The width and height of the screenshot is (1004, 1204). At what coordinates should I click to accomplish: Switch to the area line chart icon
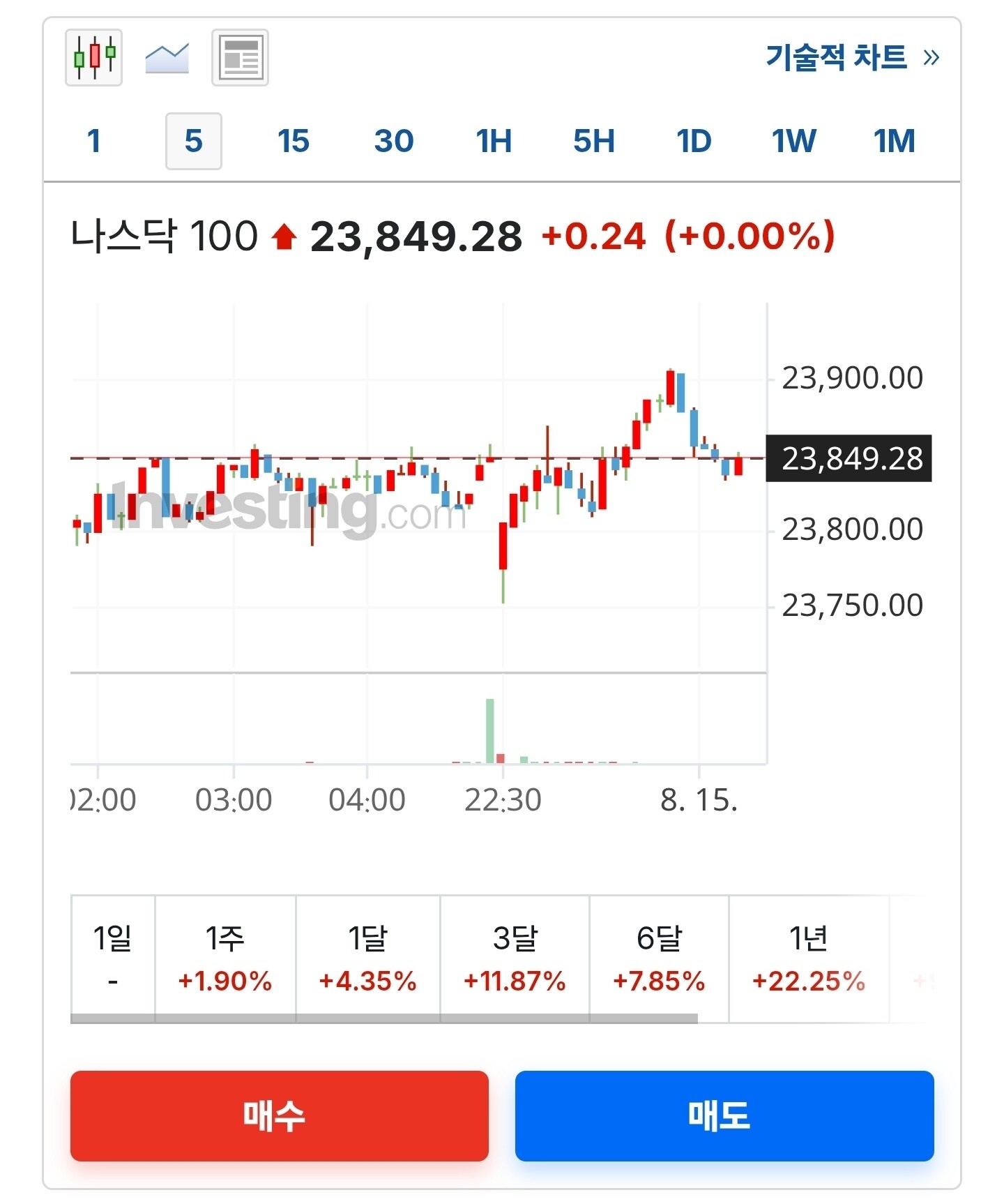coord(167,58)
